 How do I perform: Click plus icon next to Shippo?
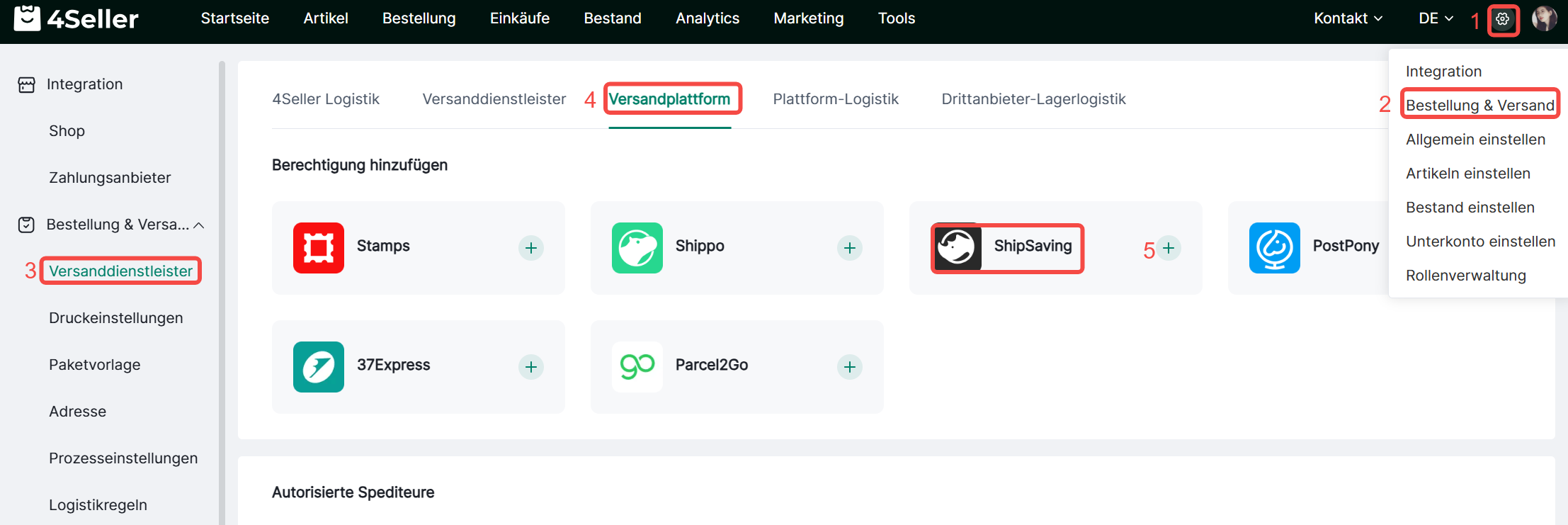tap(850, 248)
